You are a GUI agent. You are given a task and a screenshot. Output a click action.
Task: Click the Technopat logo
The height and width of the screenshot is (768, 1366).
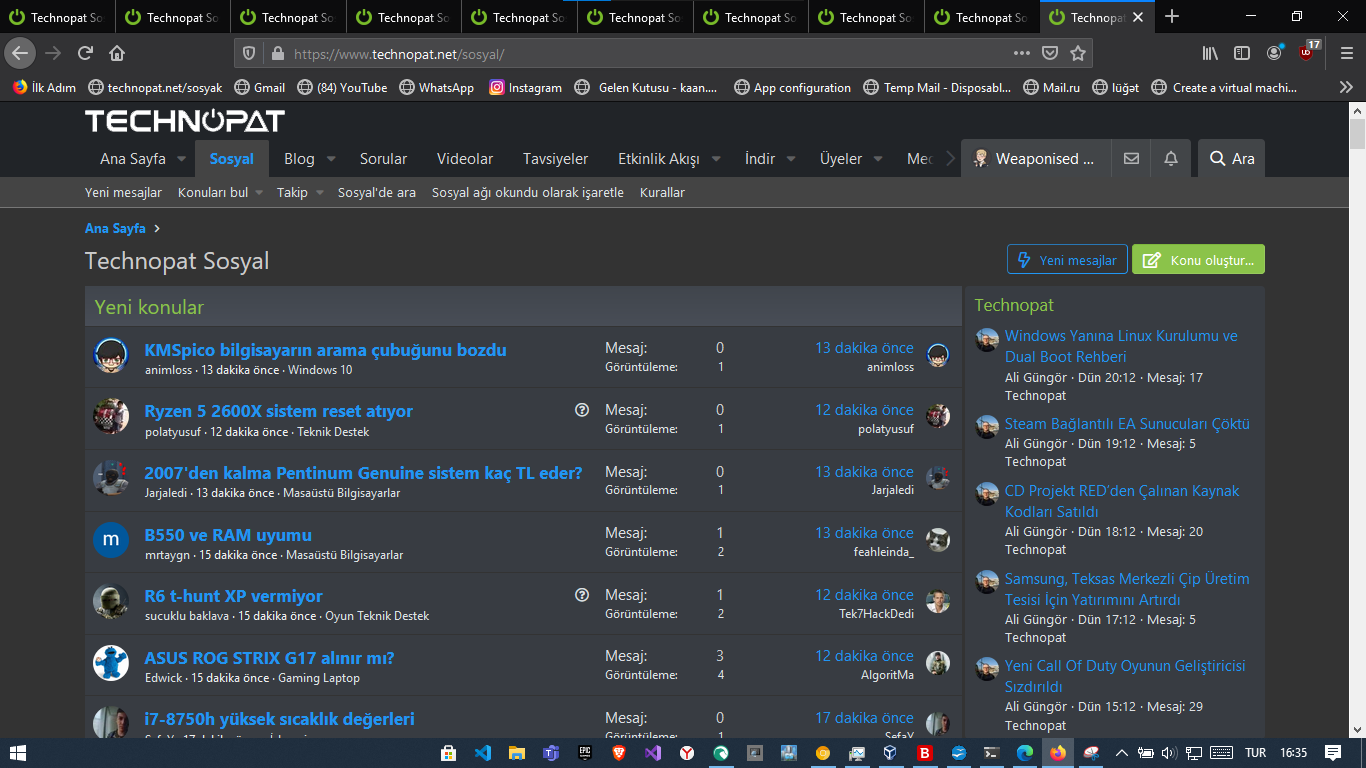pyautogui.click(x=185, y=121)
